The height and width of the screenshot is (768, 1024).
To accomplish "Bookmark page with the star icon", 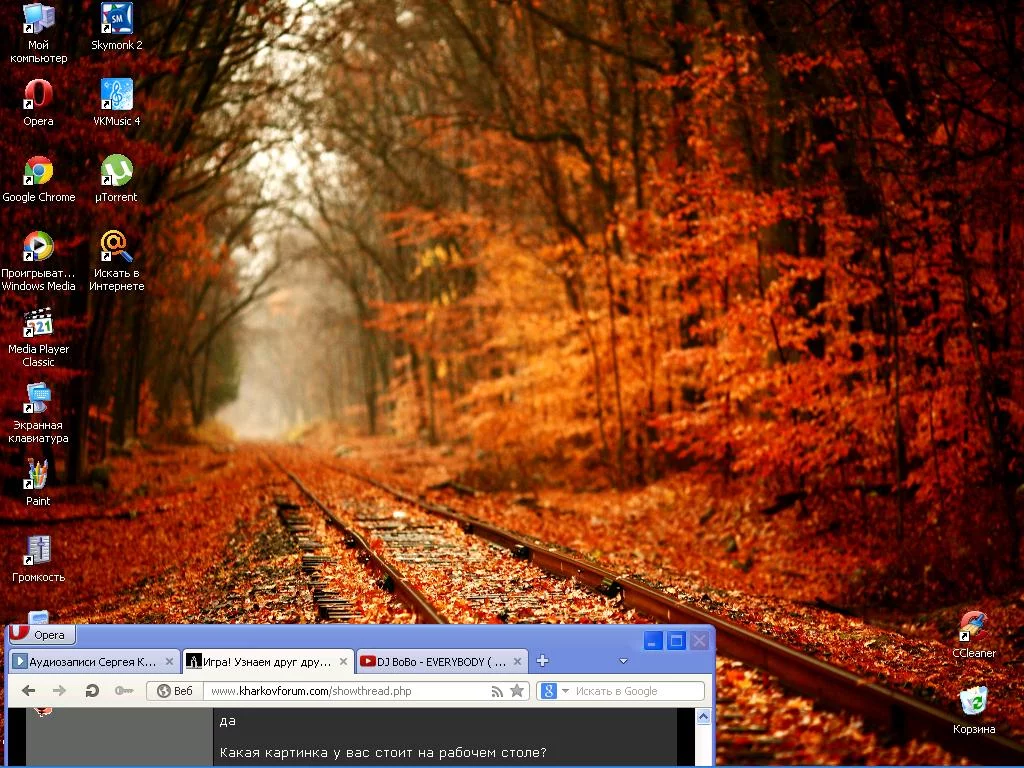I will point(517,690).
